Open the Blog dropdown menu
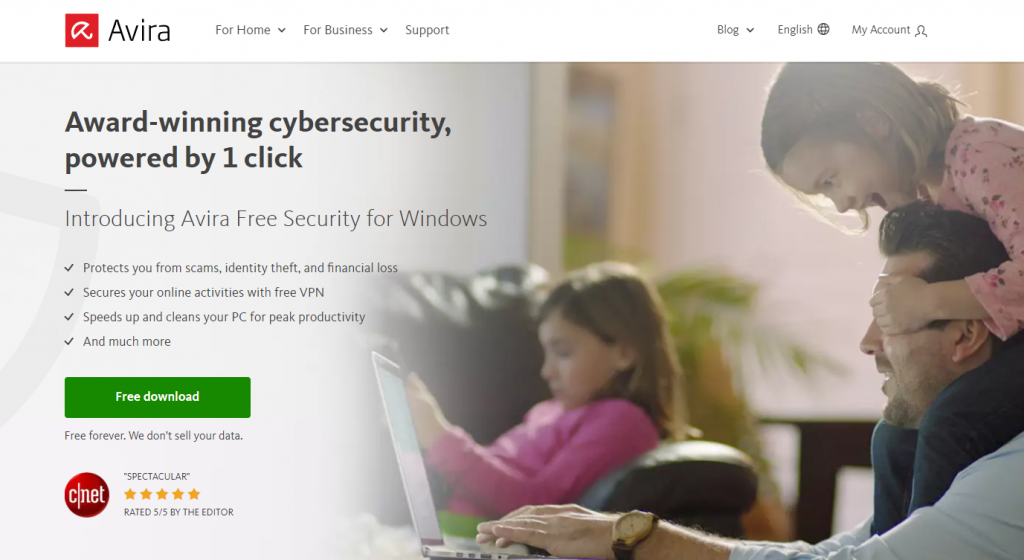 pyautogui.click(x=735, y=30)
